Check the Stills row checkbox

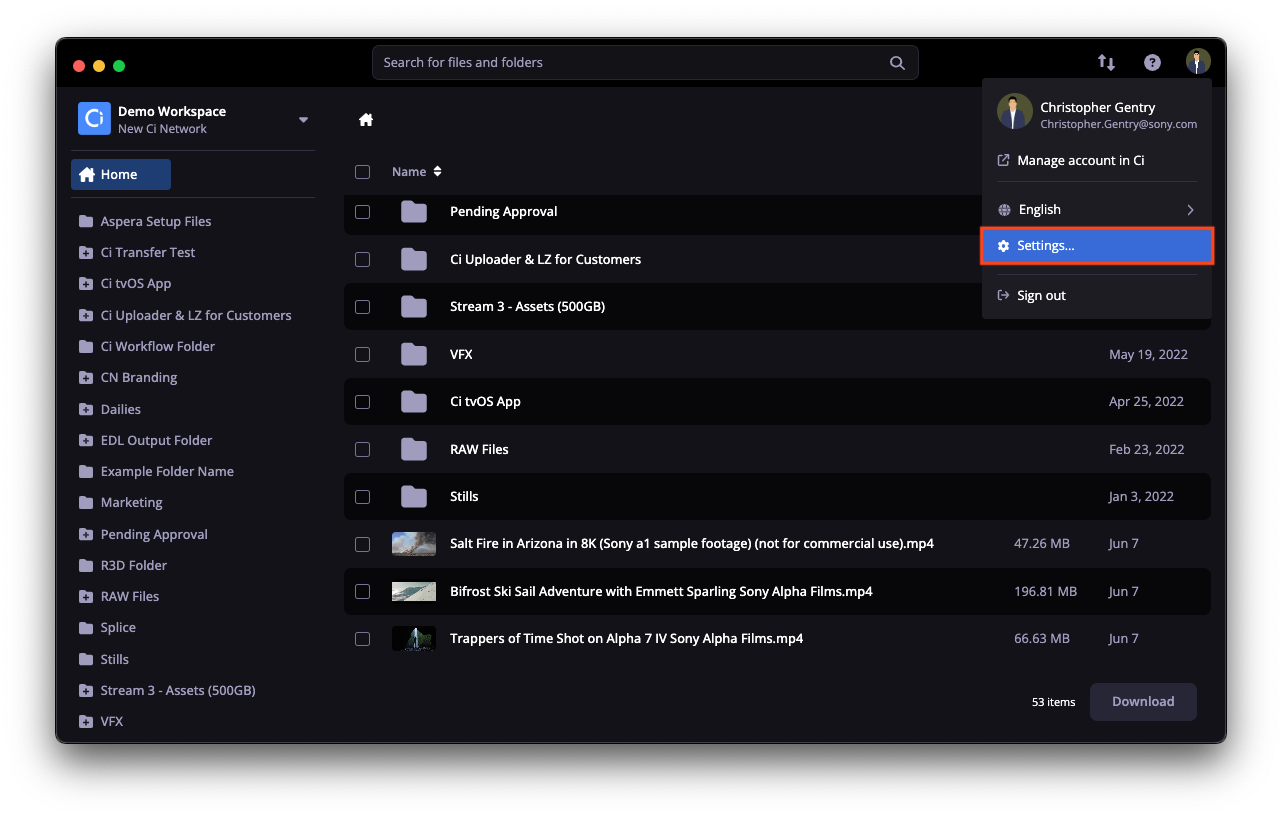coord(362,496)
